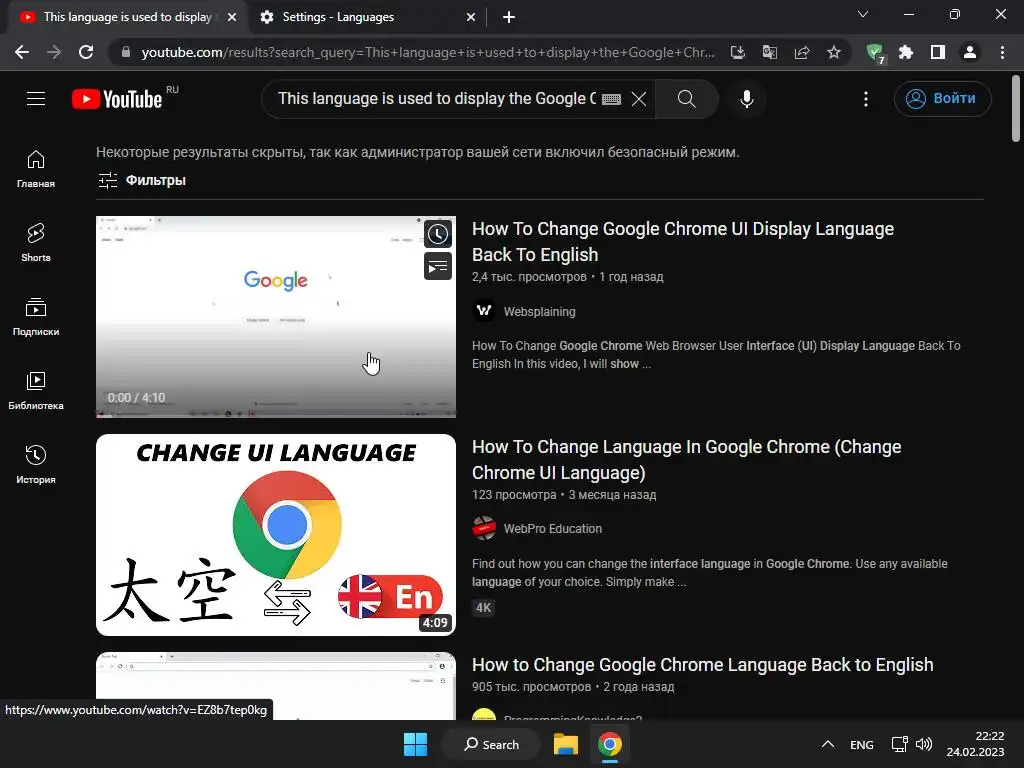1024x768 pixels.
Task: Open the Windows Start menu
Action: 415,744
